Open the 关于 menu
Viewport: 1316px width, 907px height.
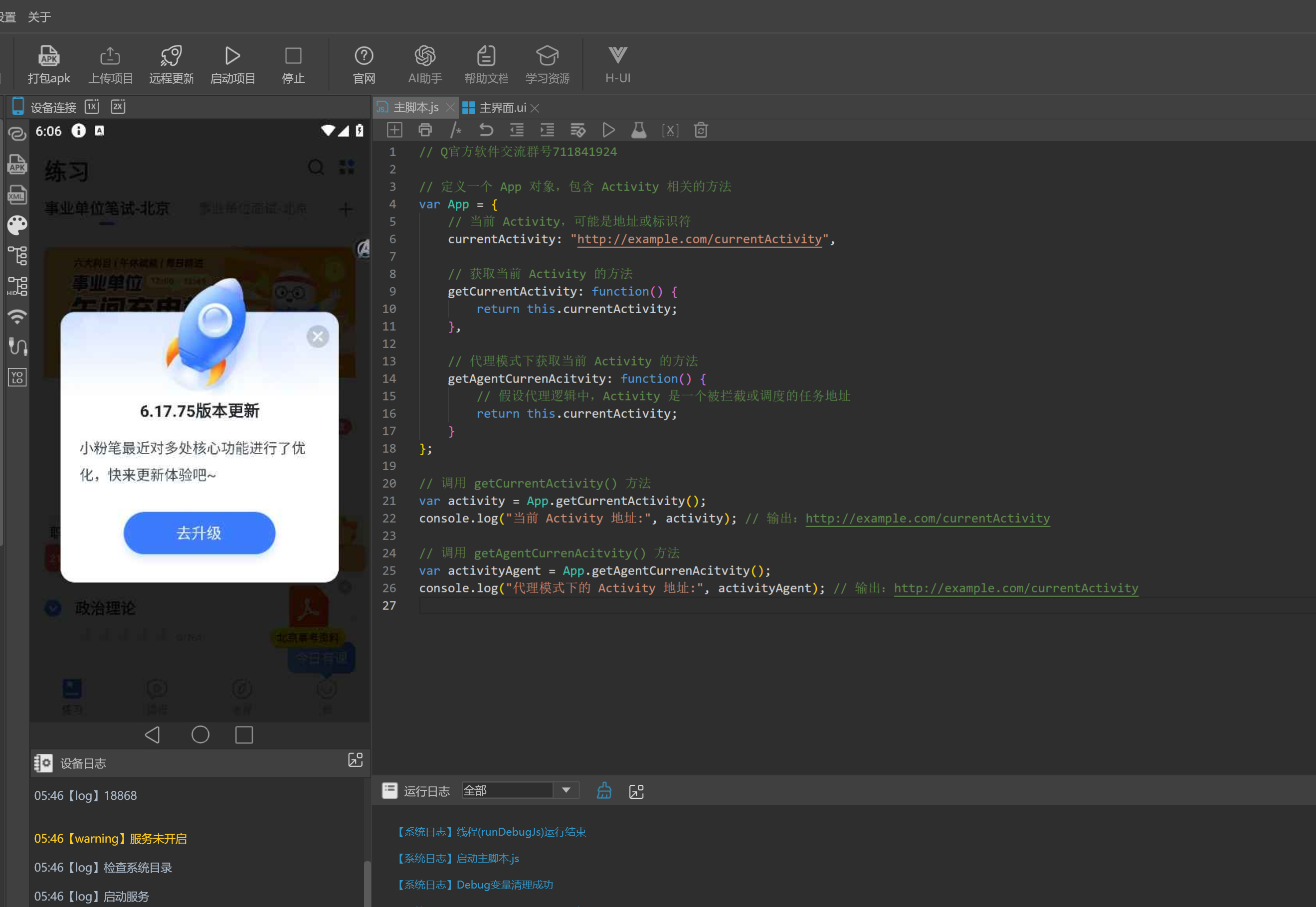point(39,17)
